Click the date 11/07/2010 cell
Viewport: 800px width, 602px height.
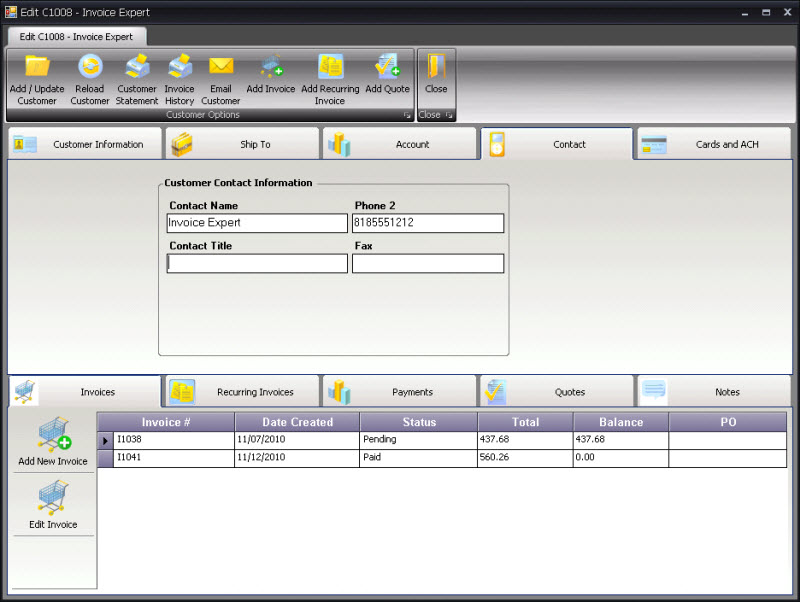point(297,440)
